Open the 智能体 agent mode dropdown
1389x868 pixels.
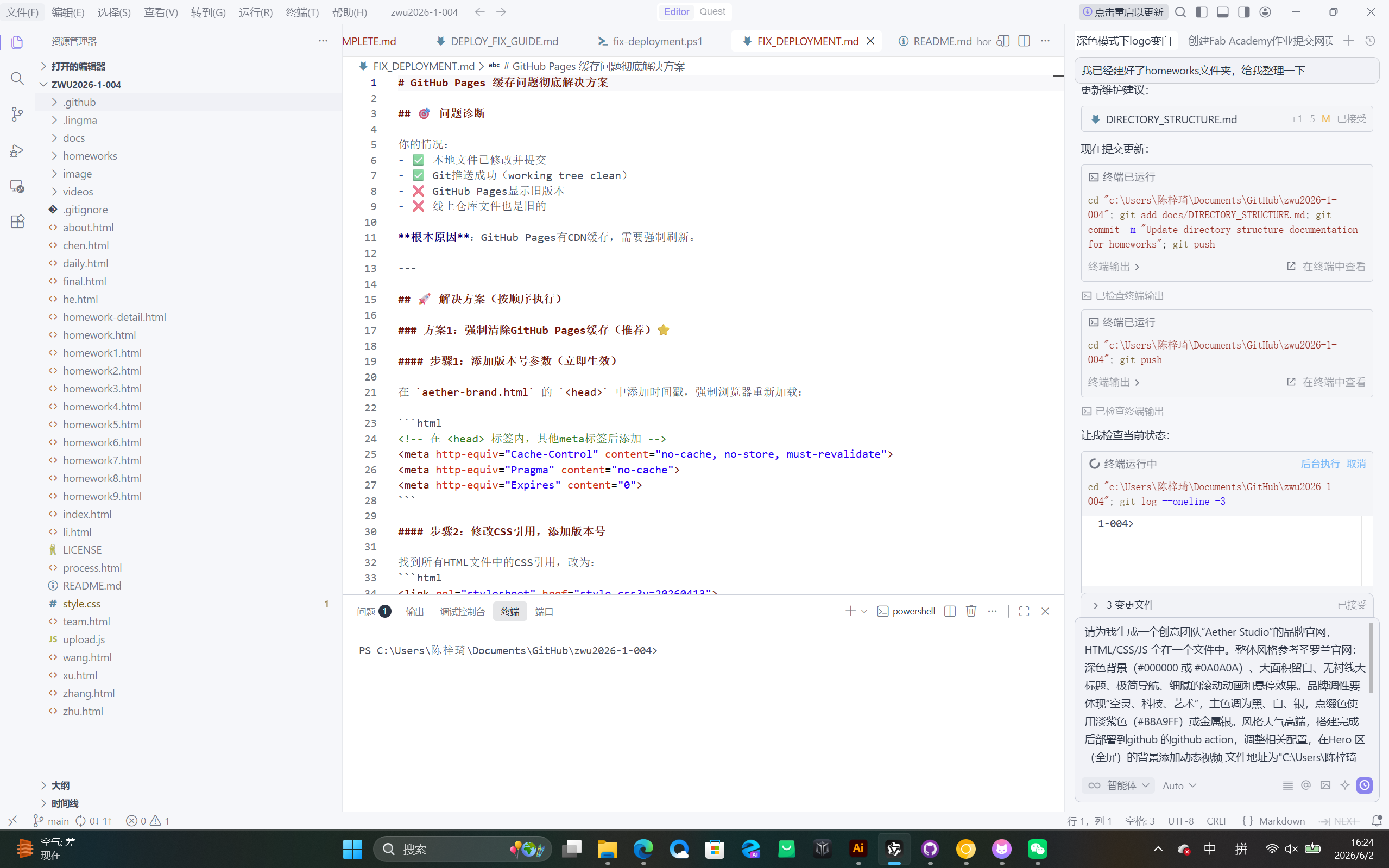pos(1119,785)
